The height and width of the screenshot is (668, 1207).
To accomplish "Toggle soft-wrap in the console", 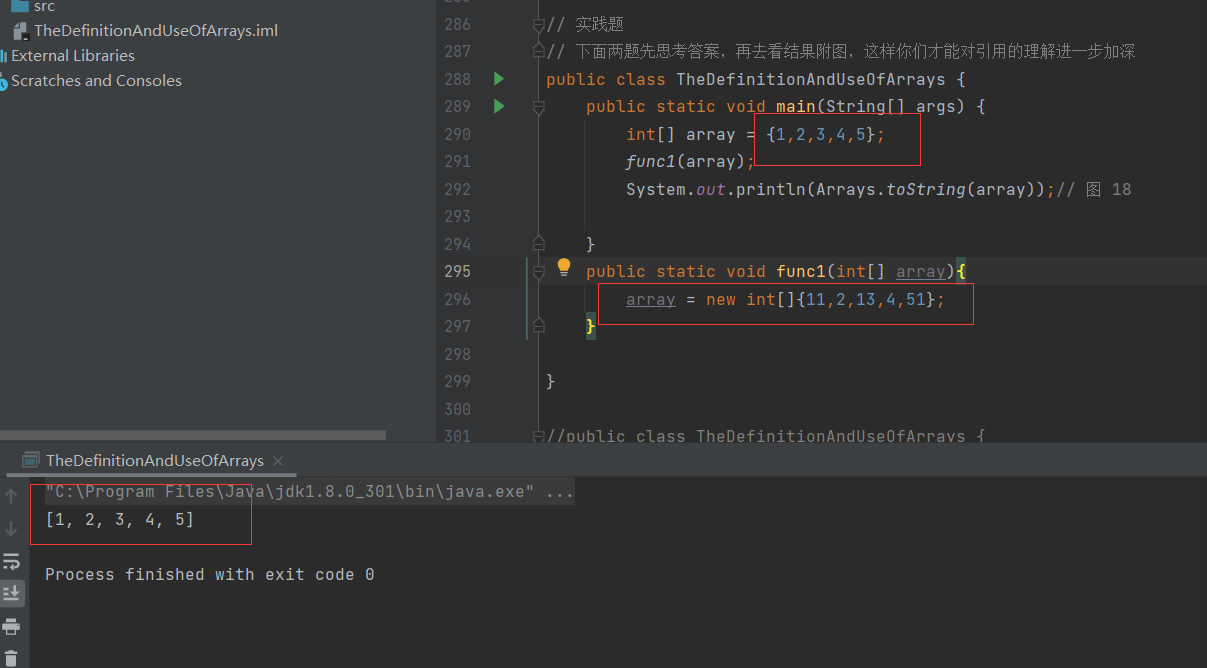I will pyautogui.click(x=11, y=561).
